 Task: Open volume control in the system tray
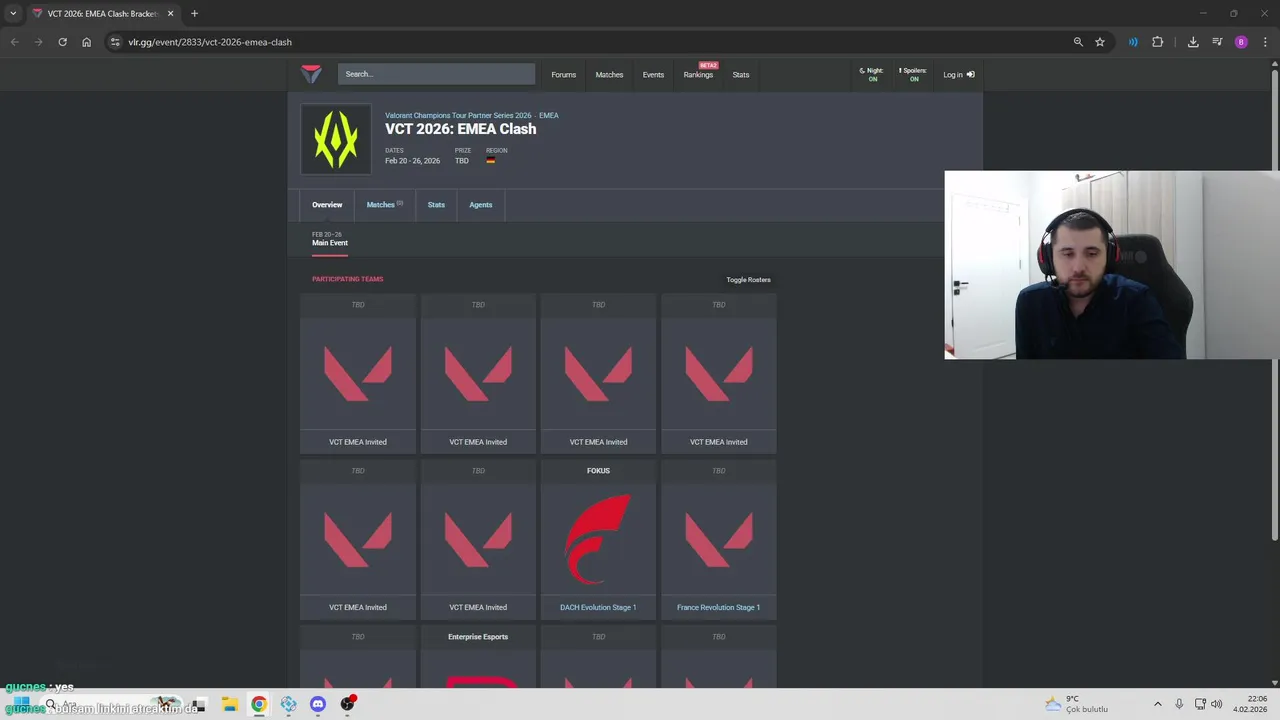click(1217, 704)
